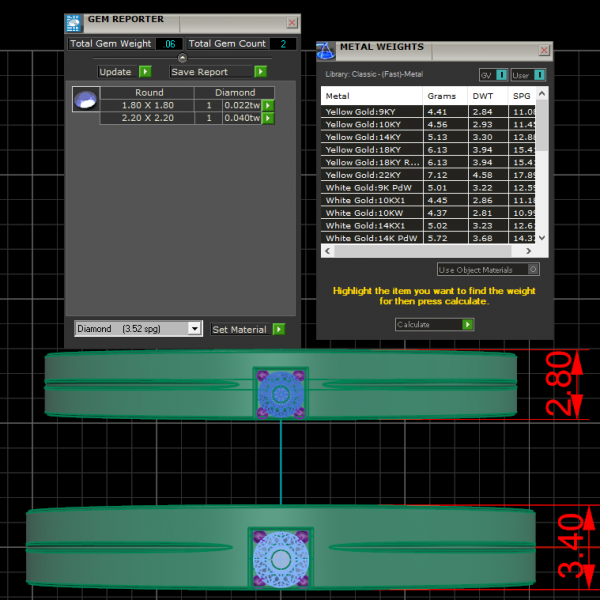Close the Gem Reporter panel

(x=291, y=22)
